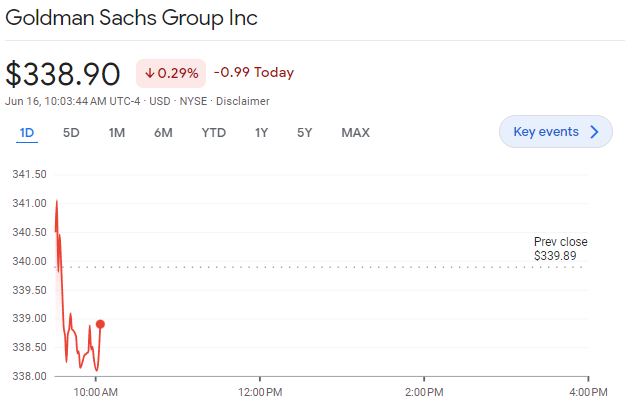625x412 pixels.
Task: Open the 5Y time range
Action: pos(305,133)
